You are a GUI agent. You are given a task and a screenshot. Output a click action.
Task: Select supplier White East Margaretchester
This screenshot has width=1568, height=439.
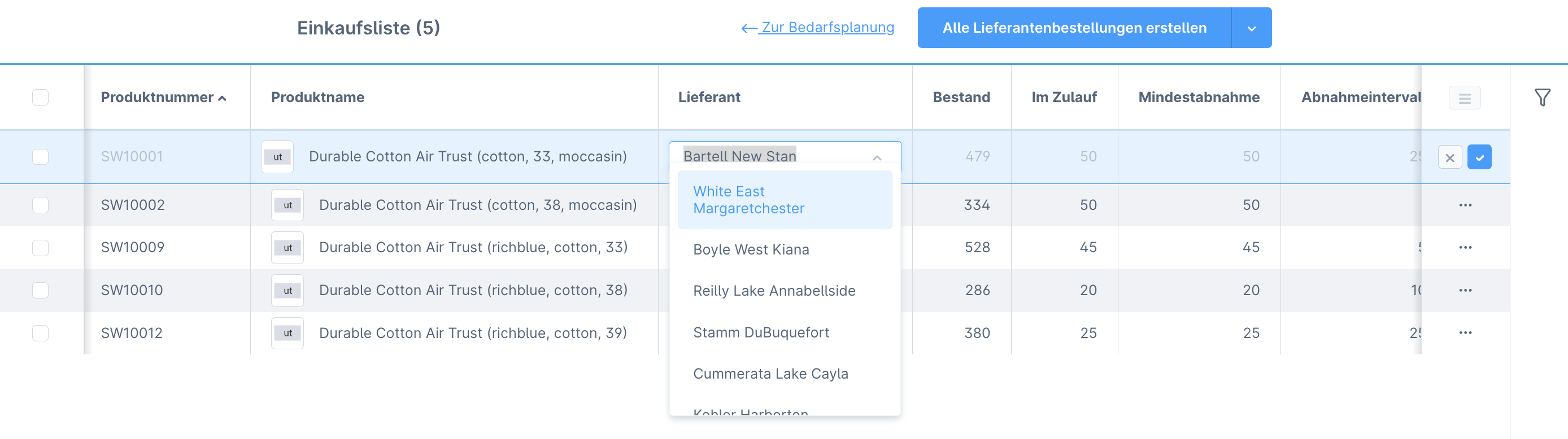tap(748, 200)
